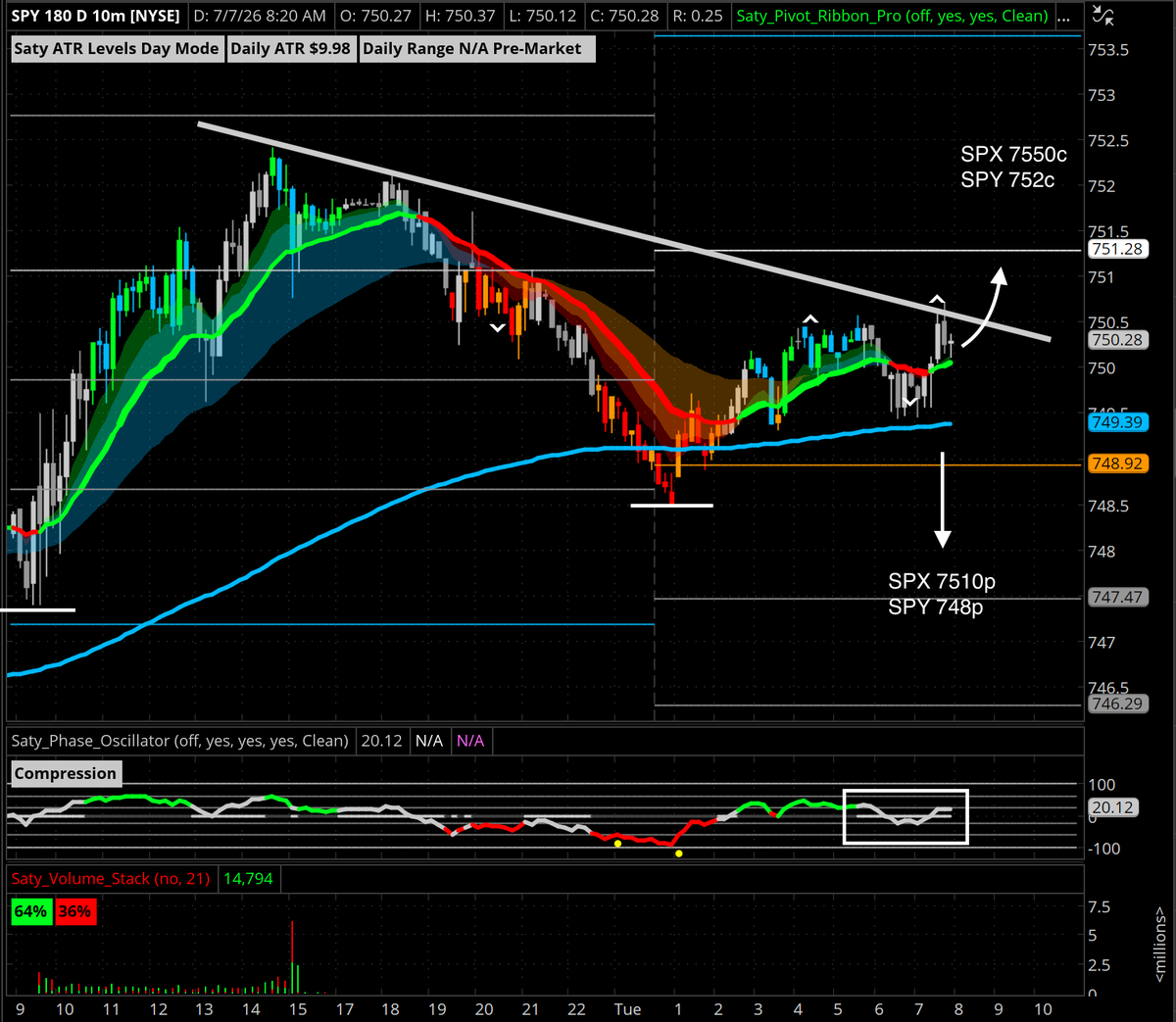Click the 100 label on oscillator axis

click(1102, 785)
